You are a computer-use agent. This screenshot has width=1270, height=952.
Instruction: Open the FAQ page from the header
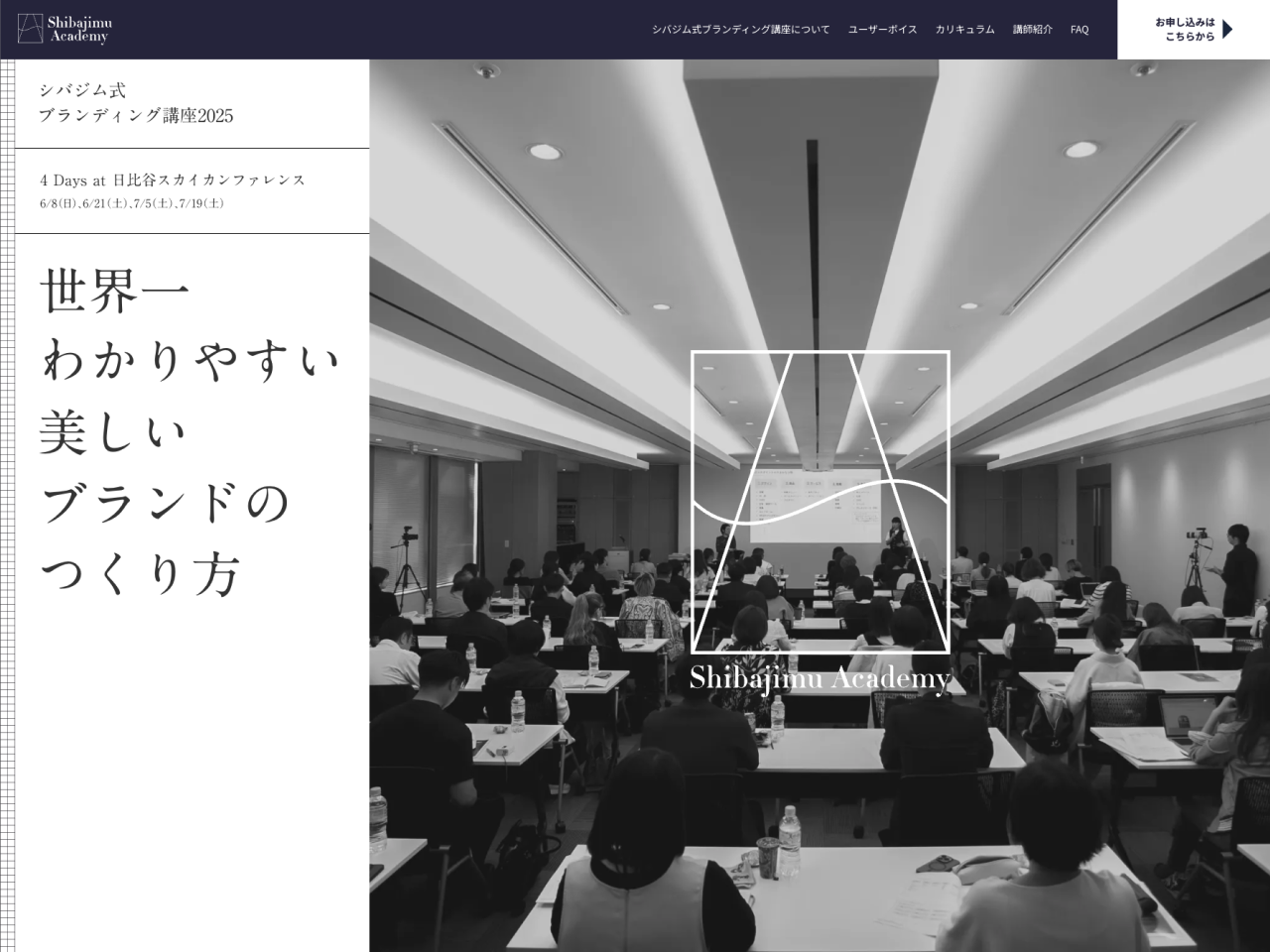1078,30
